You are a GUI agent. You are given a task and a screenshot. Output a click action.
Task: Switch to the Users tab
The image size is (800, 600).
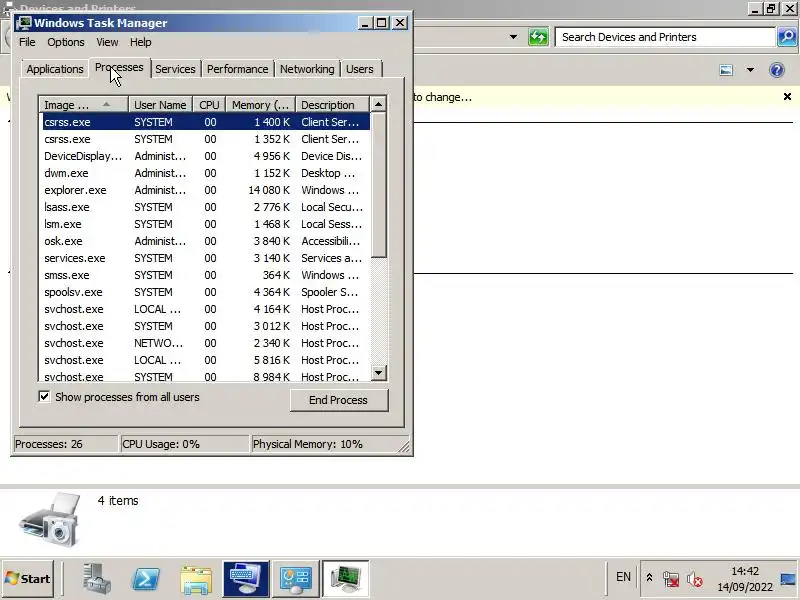pyautogui.click(x=360, y=69)
